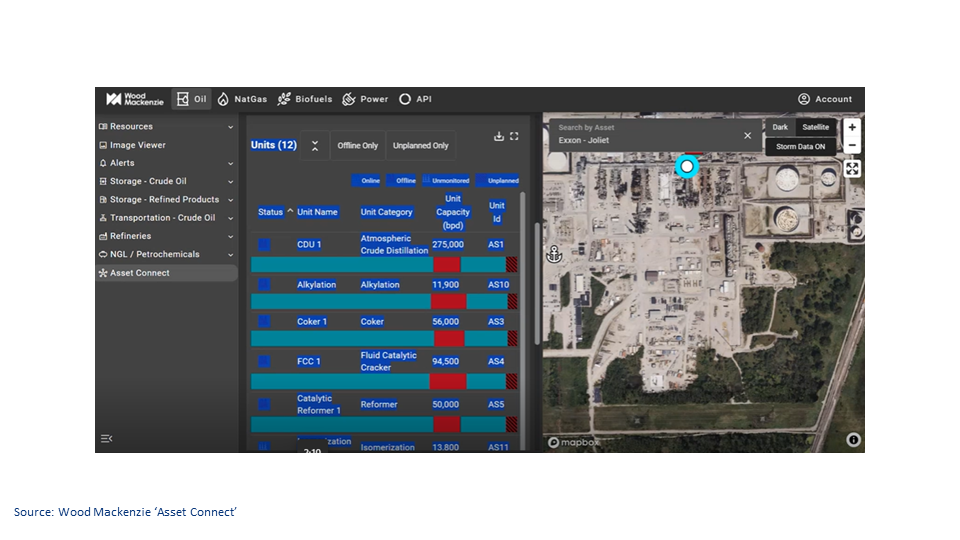Collapse the left sidebar menu
The width and height of the screenshot is (960, 540).
coord(106,438)
